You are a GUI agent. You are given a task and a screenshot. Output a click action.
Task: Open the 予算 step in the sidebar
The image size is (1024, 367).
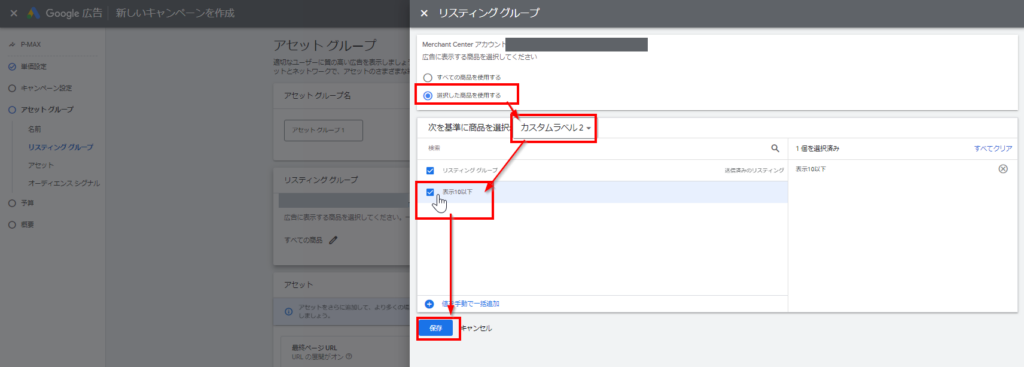(27, 203)
